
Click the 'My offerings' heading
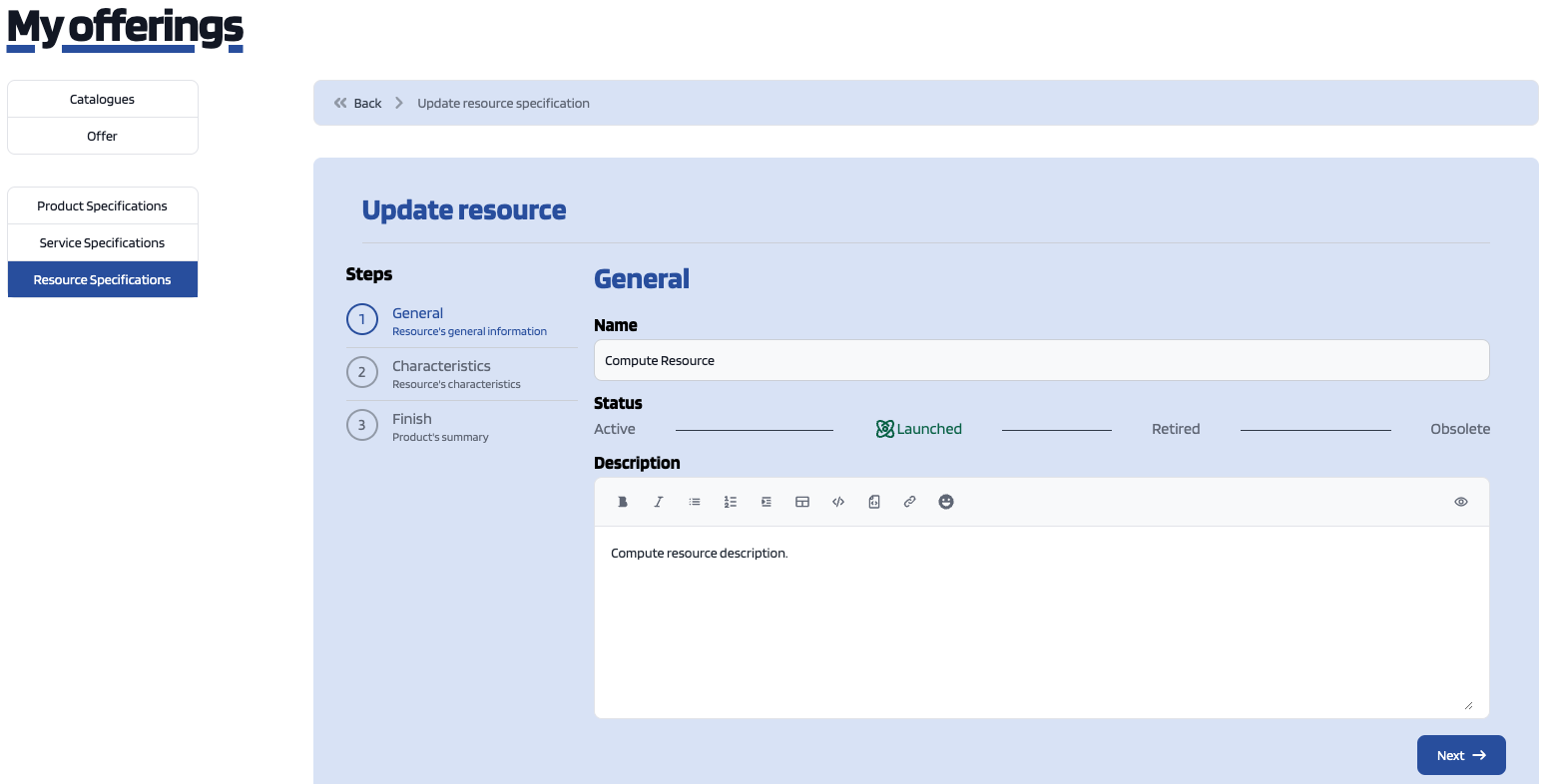(125, 28)
